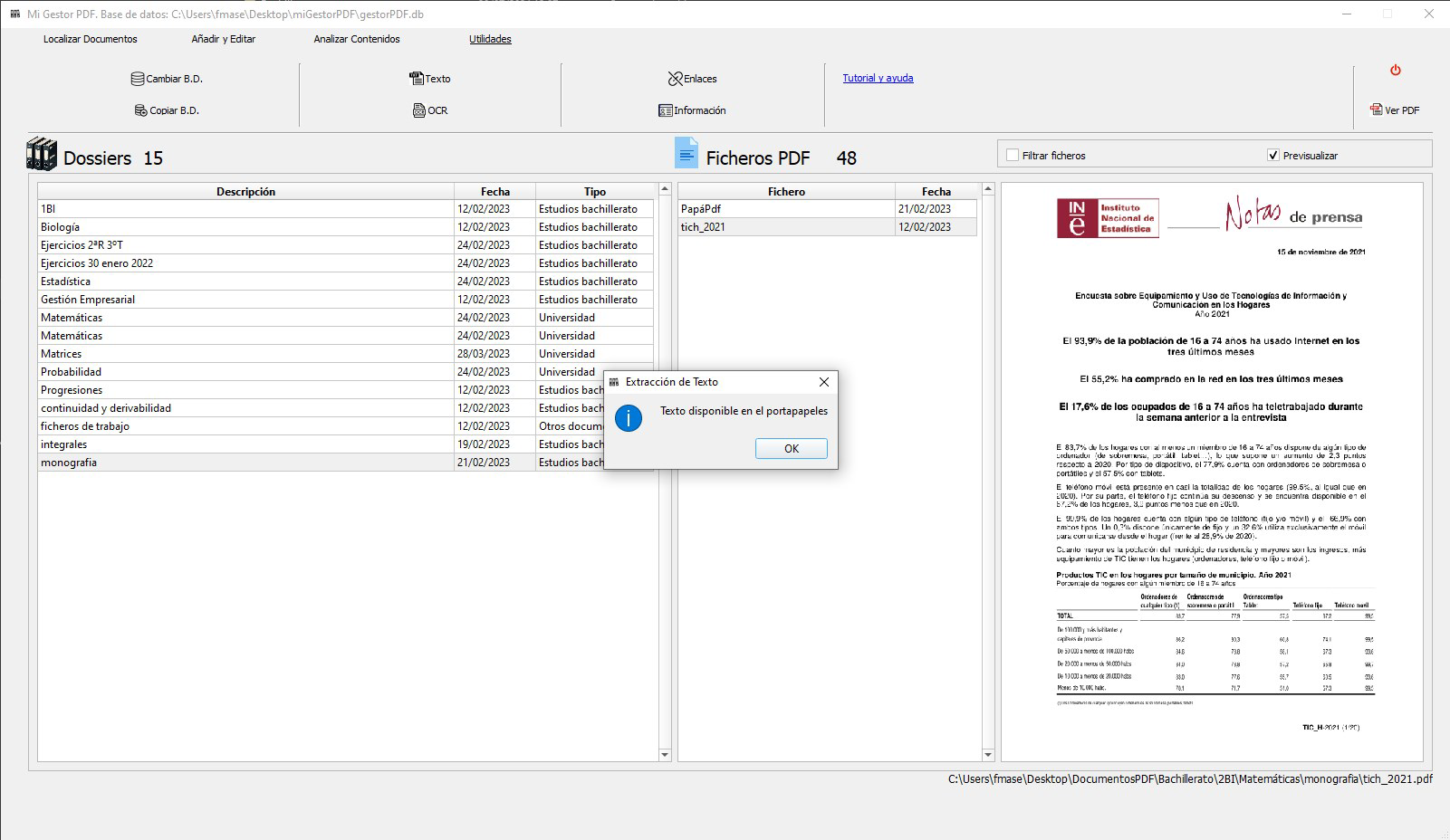The image size is (1450, 840).
Task: Click the Copiar B.D. icon
Action: tap(141, 110)
